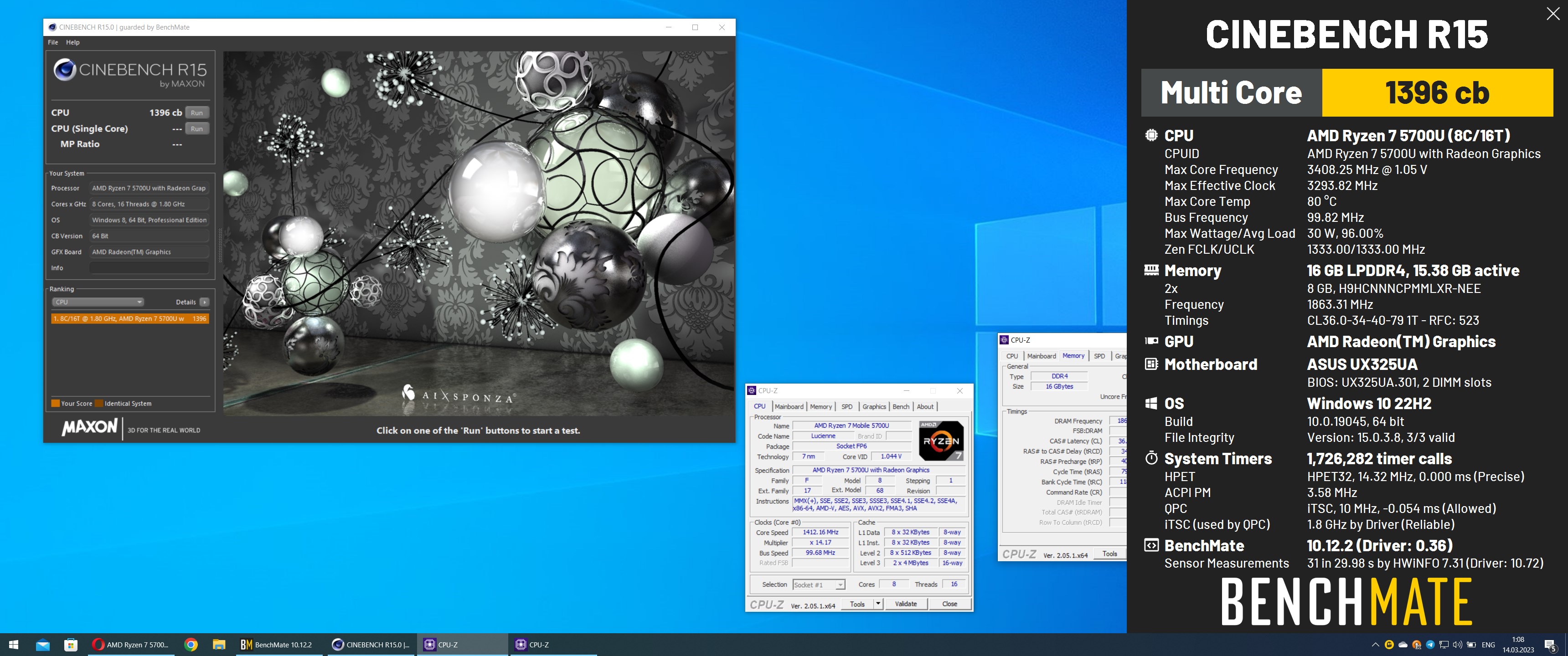
Task: Click the CPU chip icon in BenchMate panel
Action: point(1151,135)
